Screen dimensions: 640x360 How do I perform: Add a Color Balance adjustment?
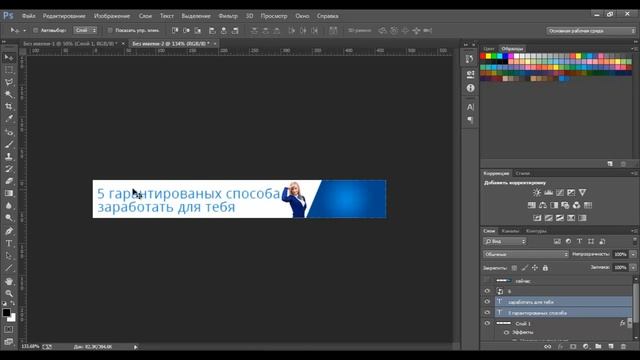click(x=542, y=205)
